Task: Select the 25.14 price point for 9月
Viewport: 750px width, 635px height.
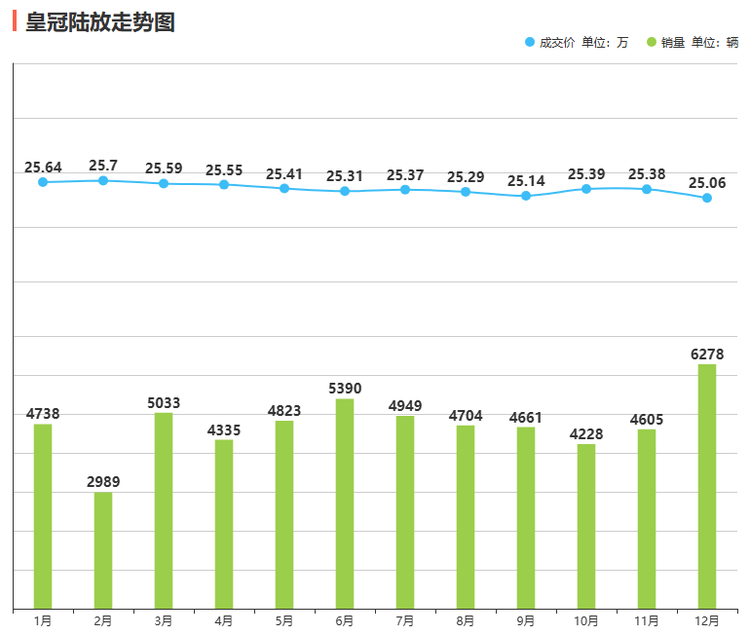Action: 526,196
